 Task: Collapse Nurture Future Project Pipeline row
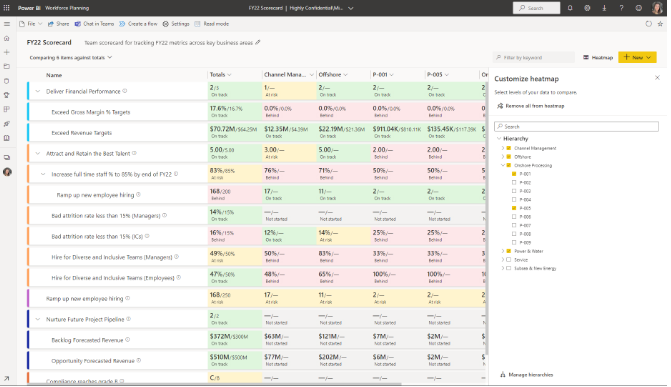pyautogui.click(x=38, y=319)
